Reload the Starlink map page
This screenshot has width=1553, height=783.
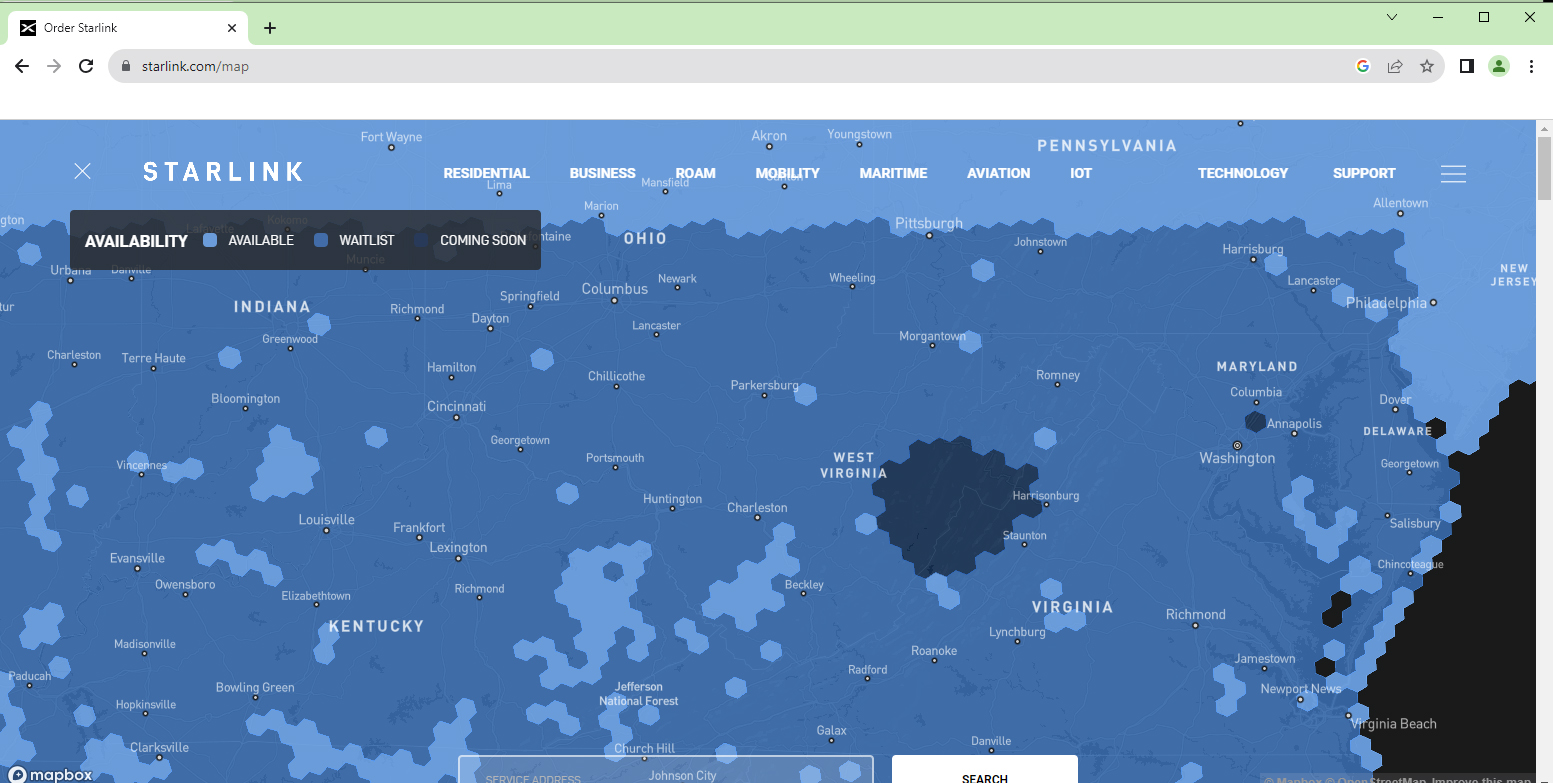pos(86,66)
